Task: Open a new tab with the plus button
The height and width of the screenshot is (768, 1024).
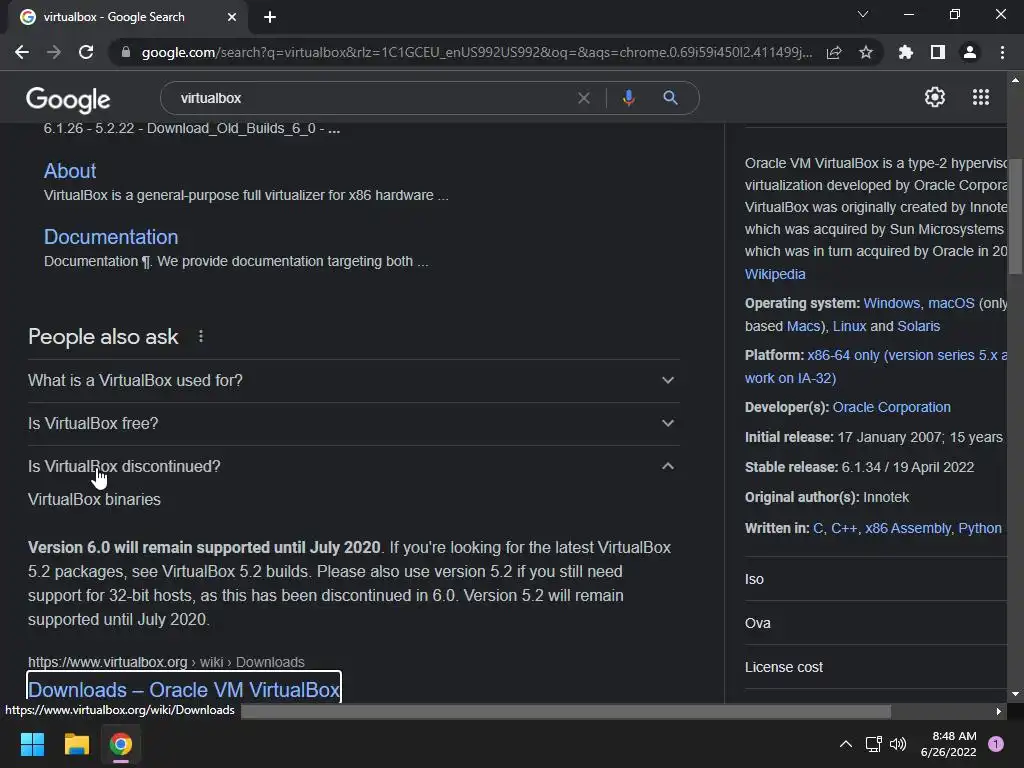Action: point(270,17)
